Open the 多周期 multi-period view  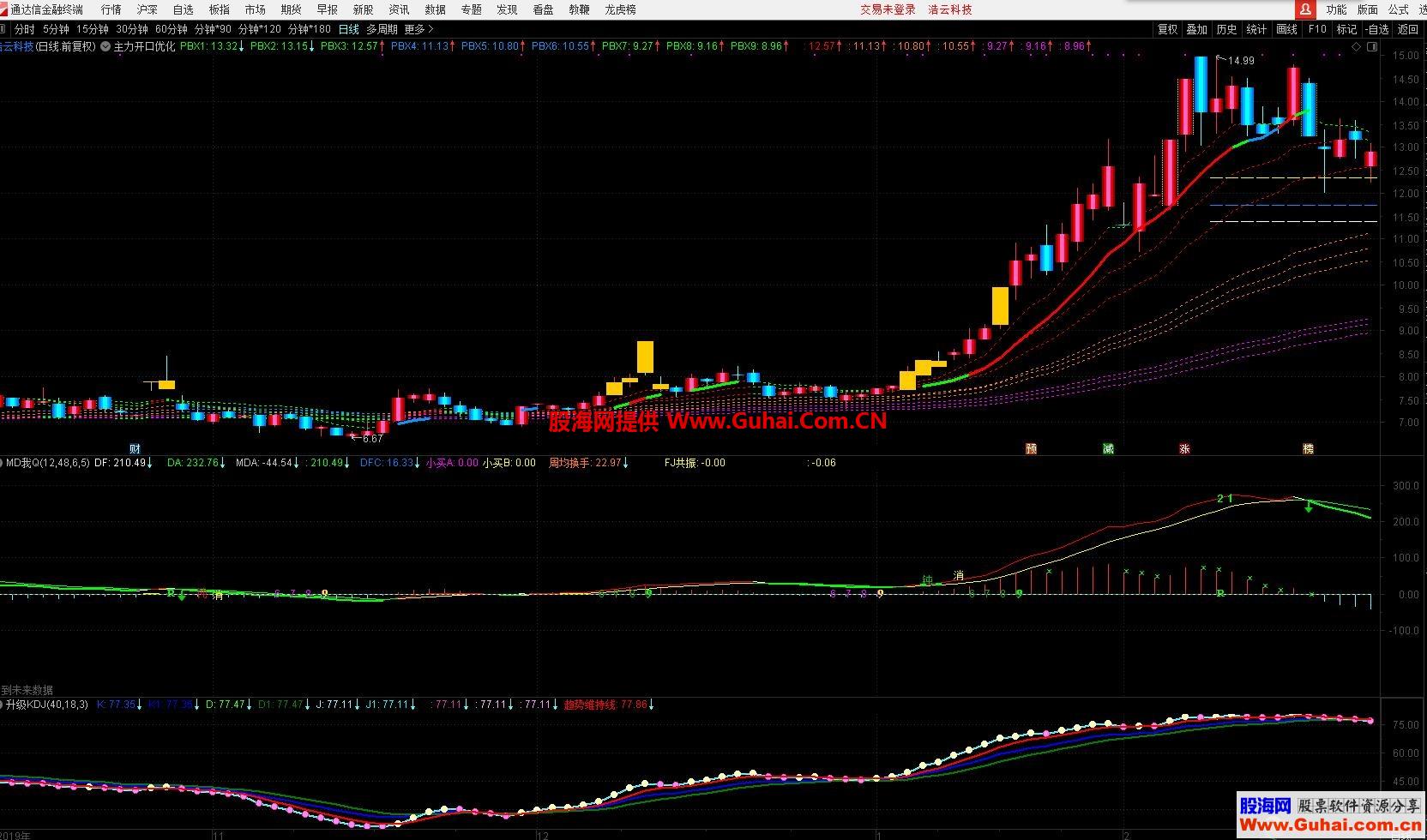(x=382, y=29)
